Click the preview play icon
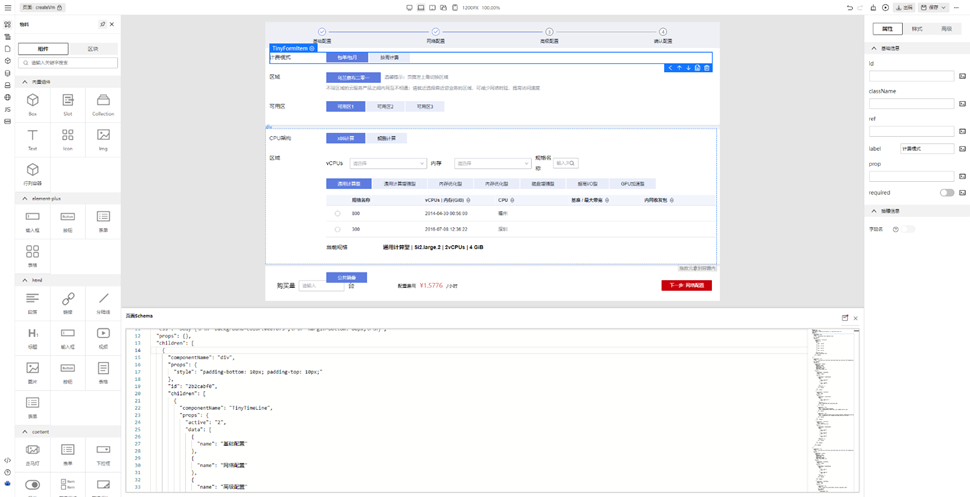The height and width of the screenshot is (497, 970). point(885,7)
